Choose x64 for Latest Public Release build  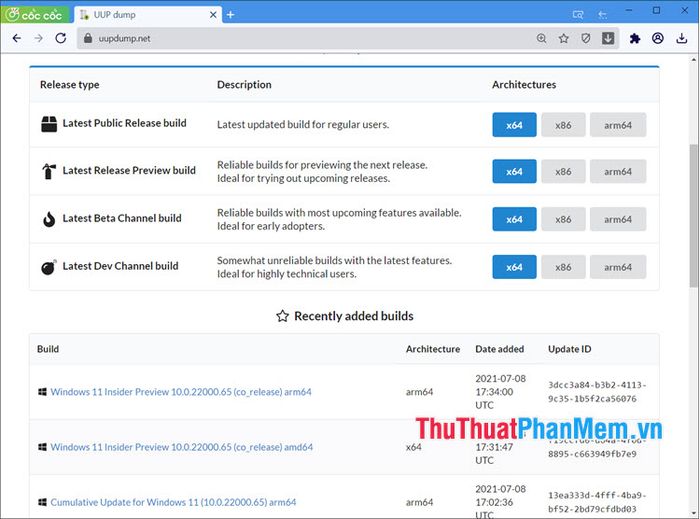(x=514, y=125)
